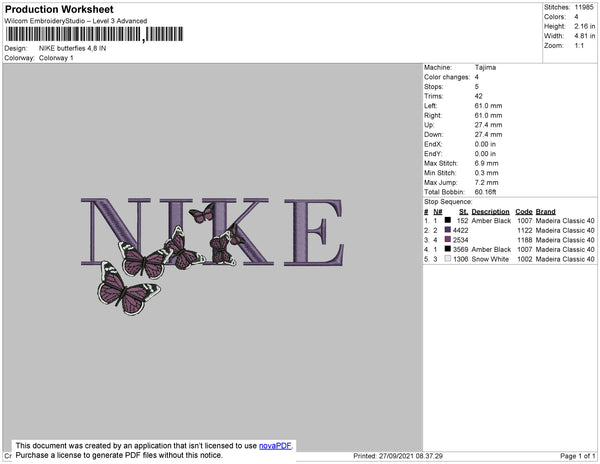Select the dark purple swatch beside 4422
This screenshot has height=464, width=600.
[x=448, y=230]
